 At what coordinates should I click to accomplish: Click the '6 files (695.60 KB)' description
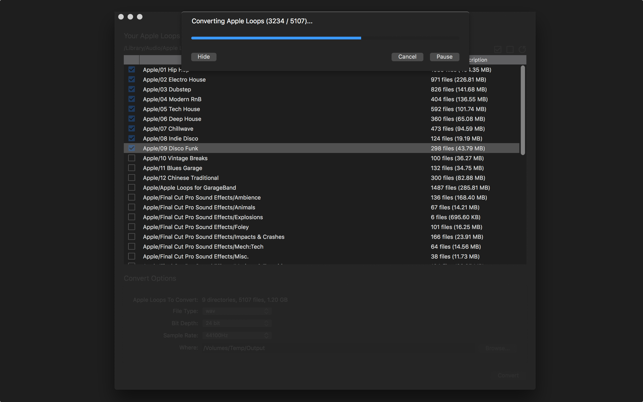tap(455, 217)
